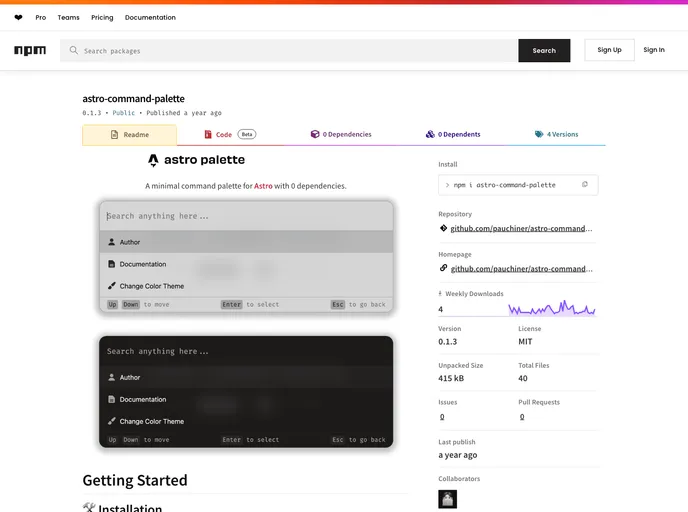
Task: Click the Published a year ago text
Action: point(184,113)
